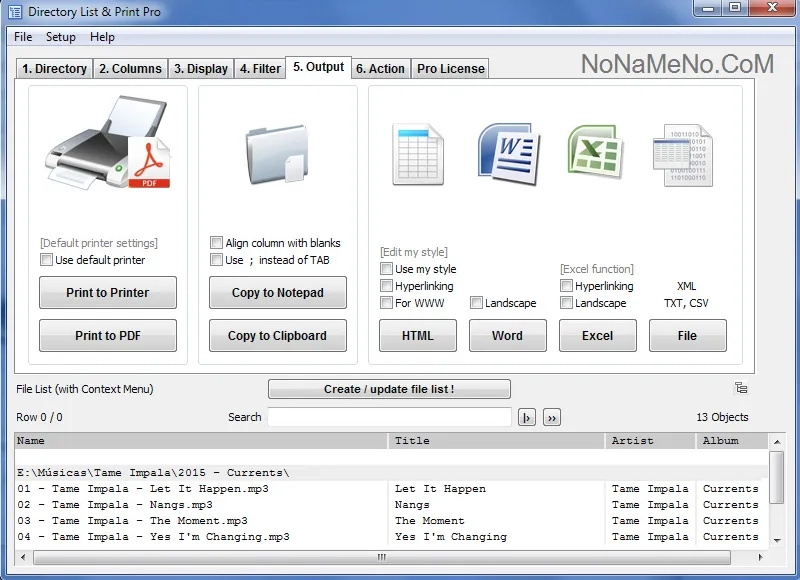The image size is (800, 580).
Task: Open the 6. Action tab
Action: pos(381,69)
